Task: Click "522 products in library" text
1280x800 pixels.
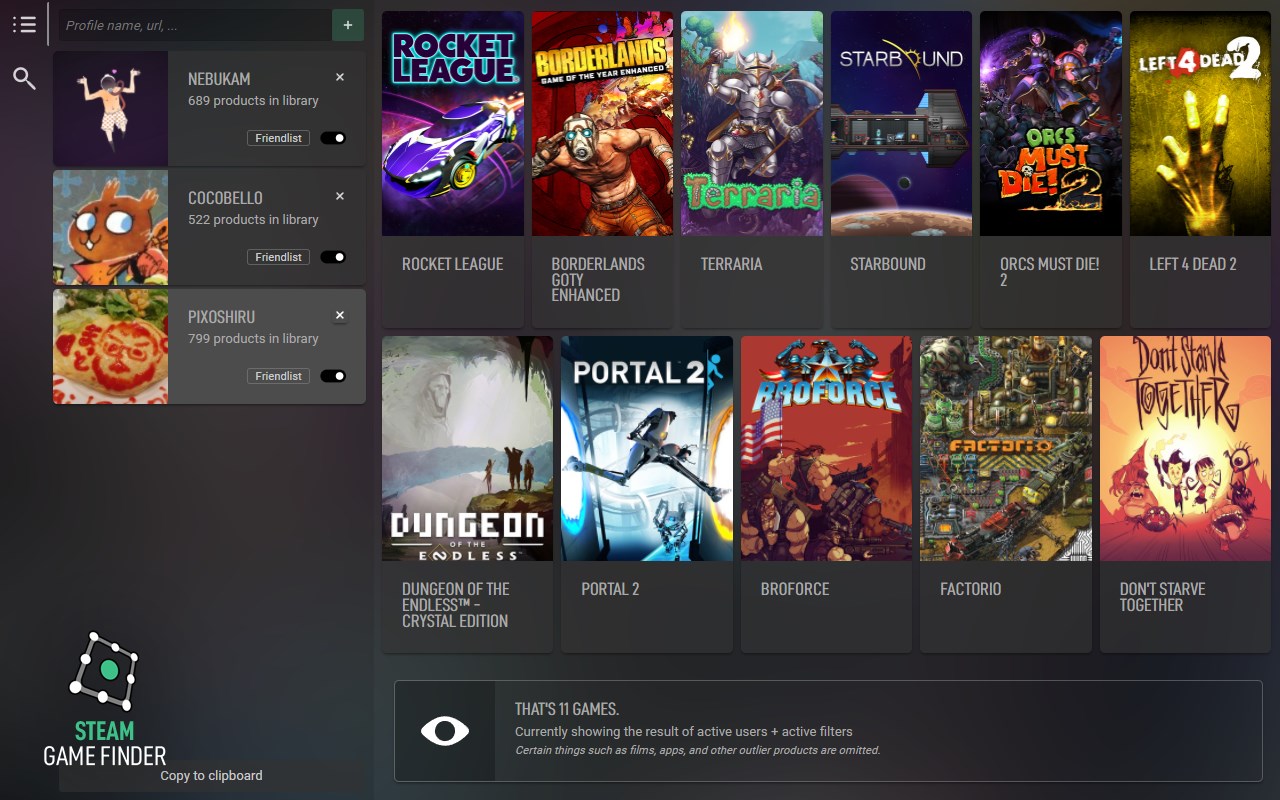Action: [253, 219]
